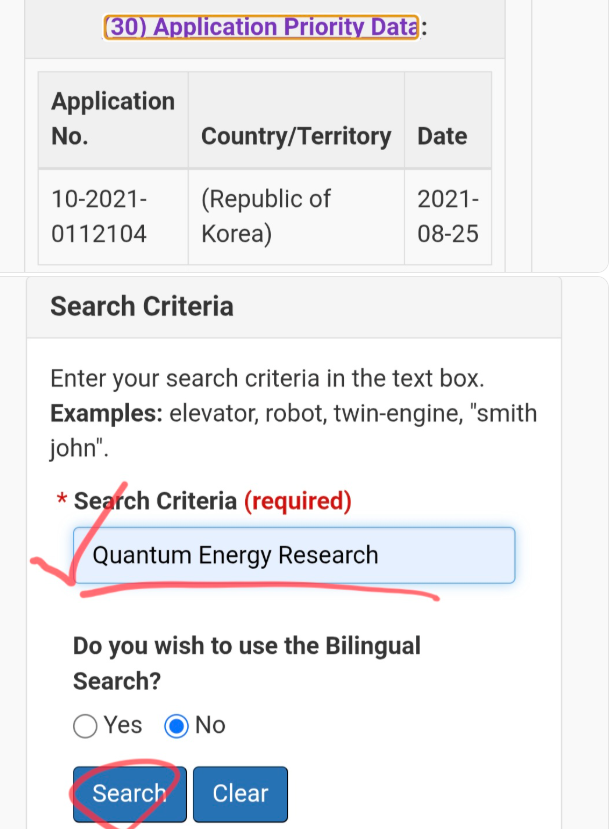The height and width of the screenshot is (829, 615).
Task: Select the 2021-08-25 date cell
Action: 448,216
